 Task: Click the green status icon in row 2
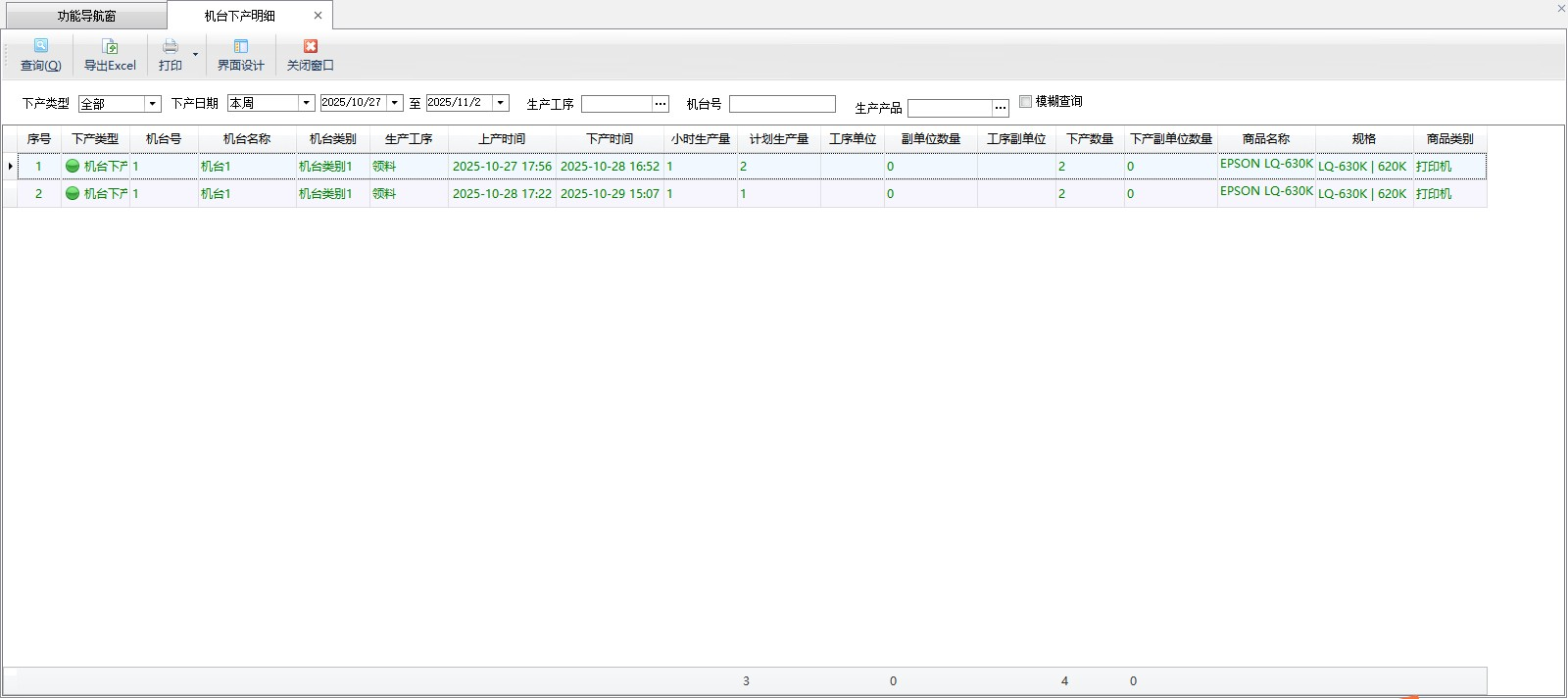(73, 193)
